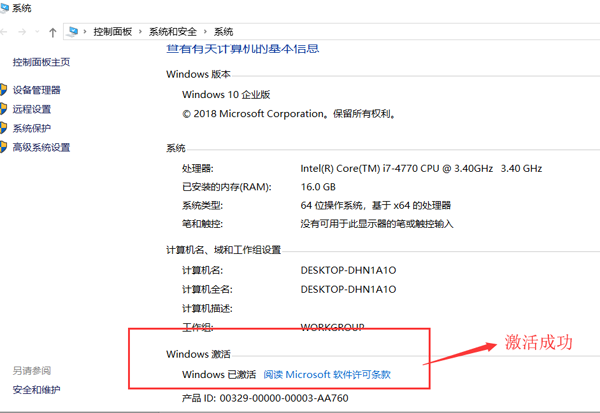Click the computer name value beside 计算机名:
Viewport: 600px width, 413px height.
click(x=348, y=270)
